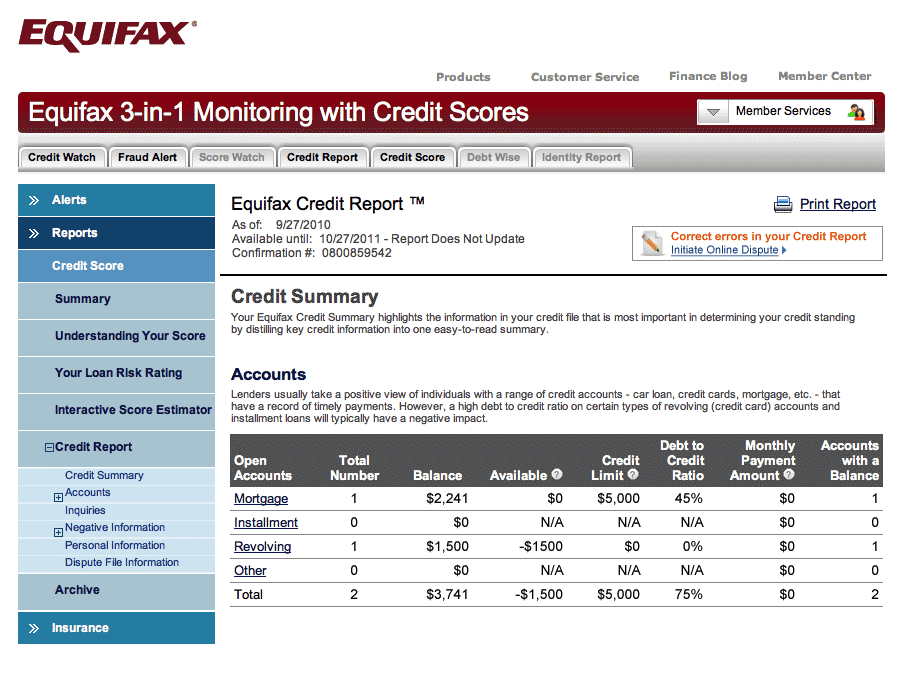Click the Revolving accounts link
The width and height of the screenshot is (900, 675).
click(x=262, y=546)
